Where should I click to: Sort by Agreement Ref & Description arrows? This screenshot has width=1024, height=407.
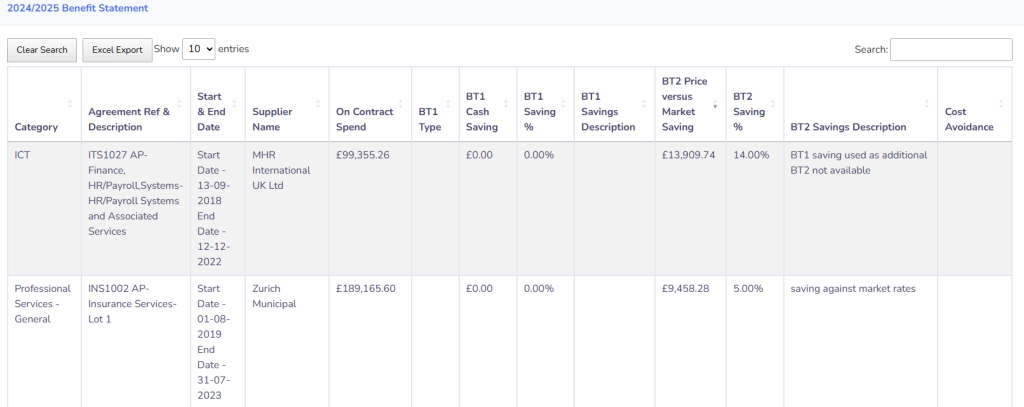pyautogui.click(x=180, y=104)
